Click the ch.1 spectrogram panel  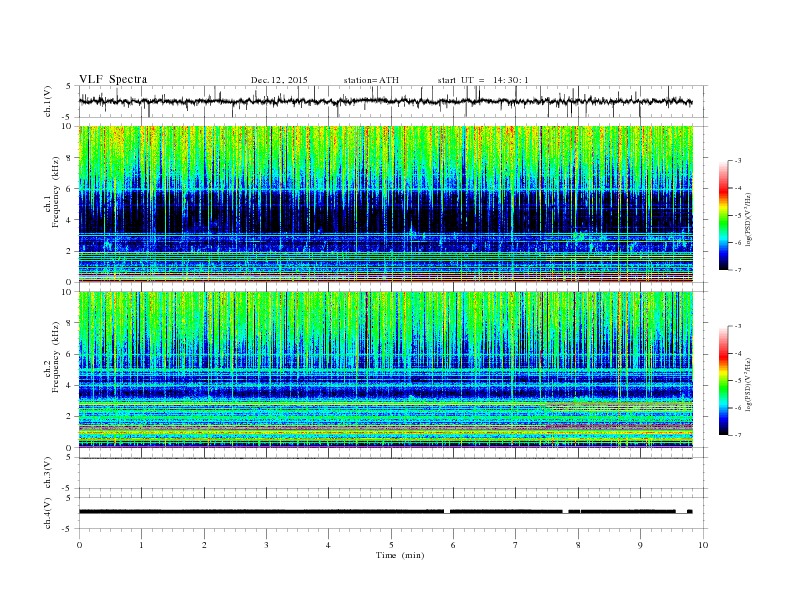click(x=385, y=204)
